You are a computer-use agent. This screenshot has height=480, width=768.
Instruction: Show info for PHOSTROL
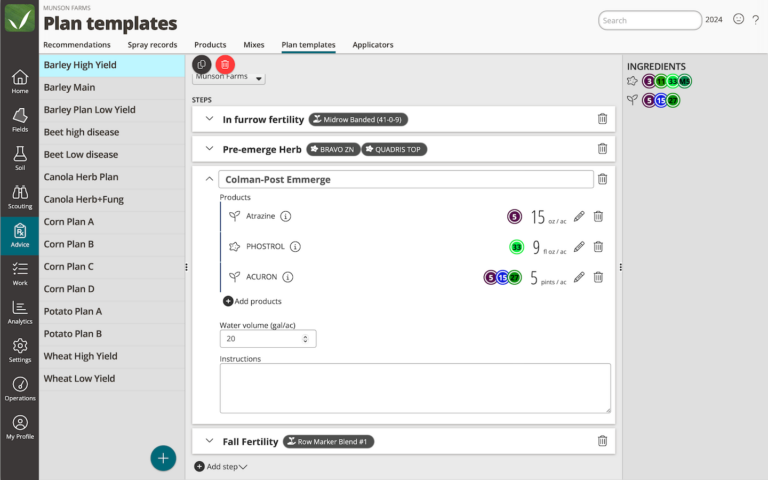[x=295, y=246]
